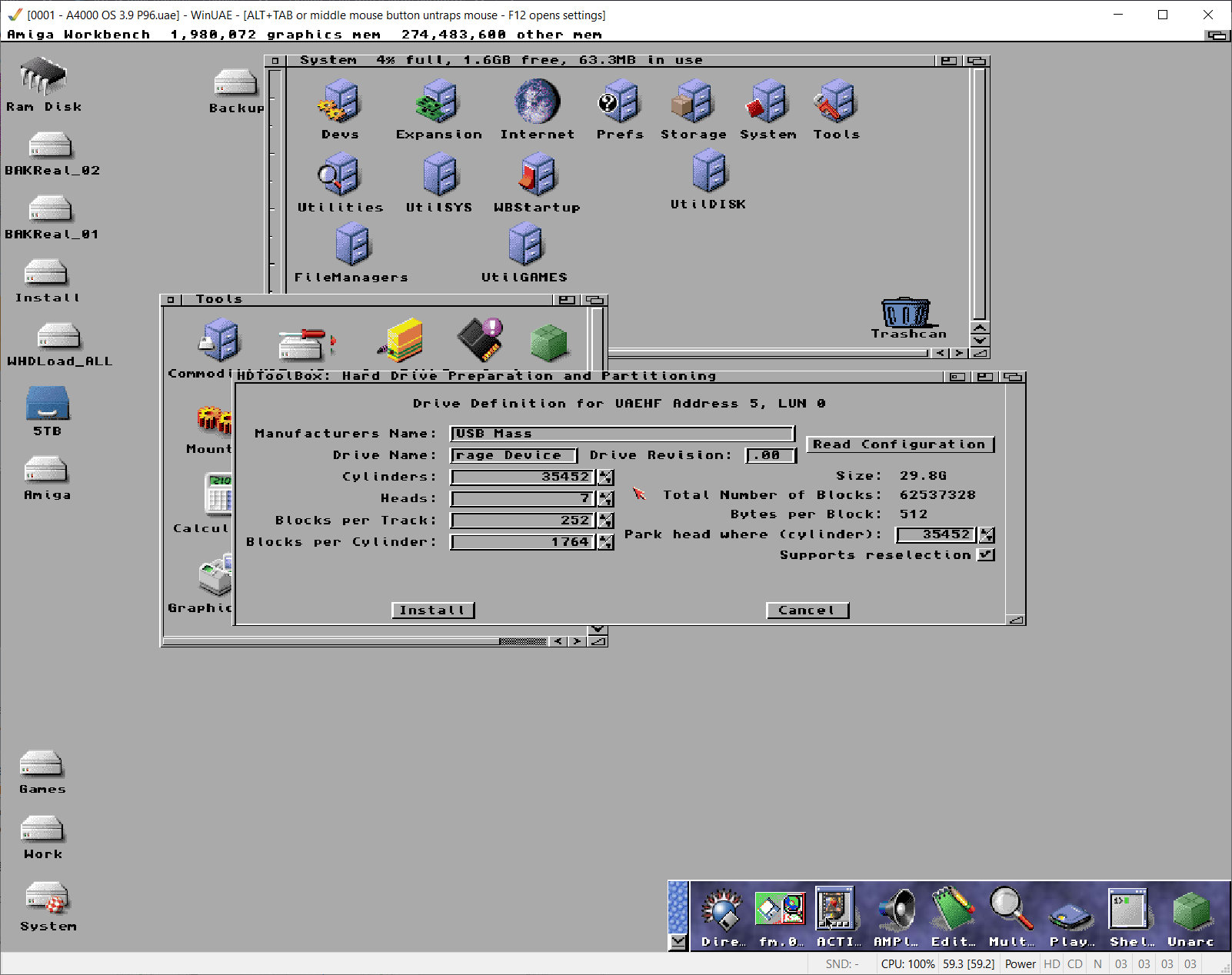
Task: Click the Read Configuration button
Action: pyautogui.click(x=900, y=444)
